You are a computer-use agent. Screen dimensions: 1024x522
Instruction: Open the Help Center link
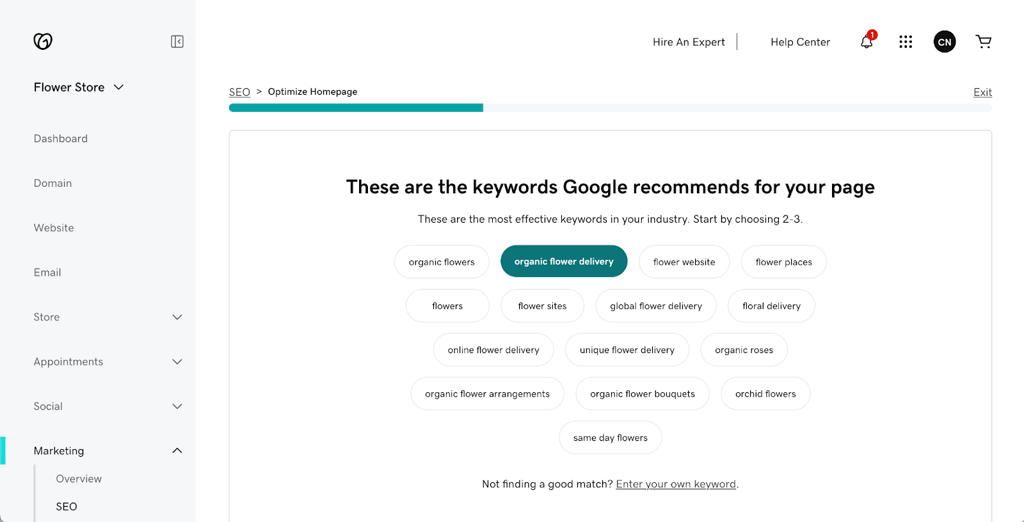tap(800, 42)
